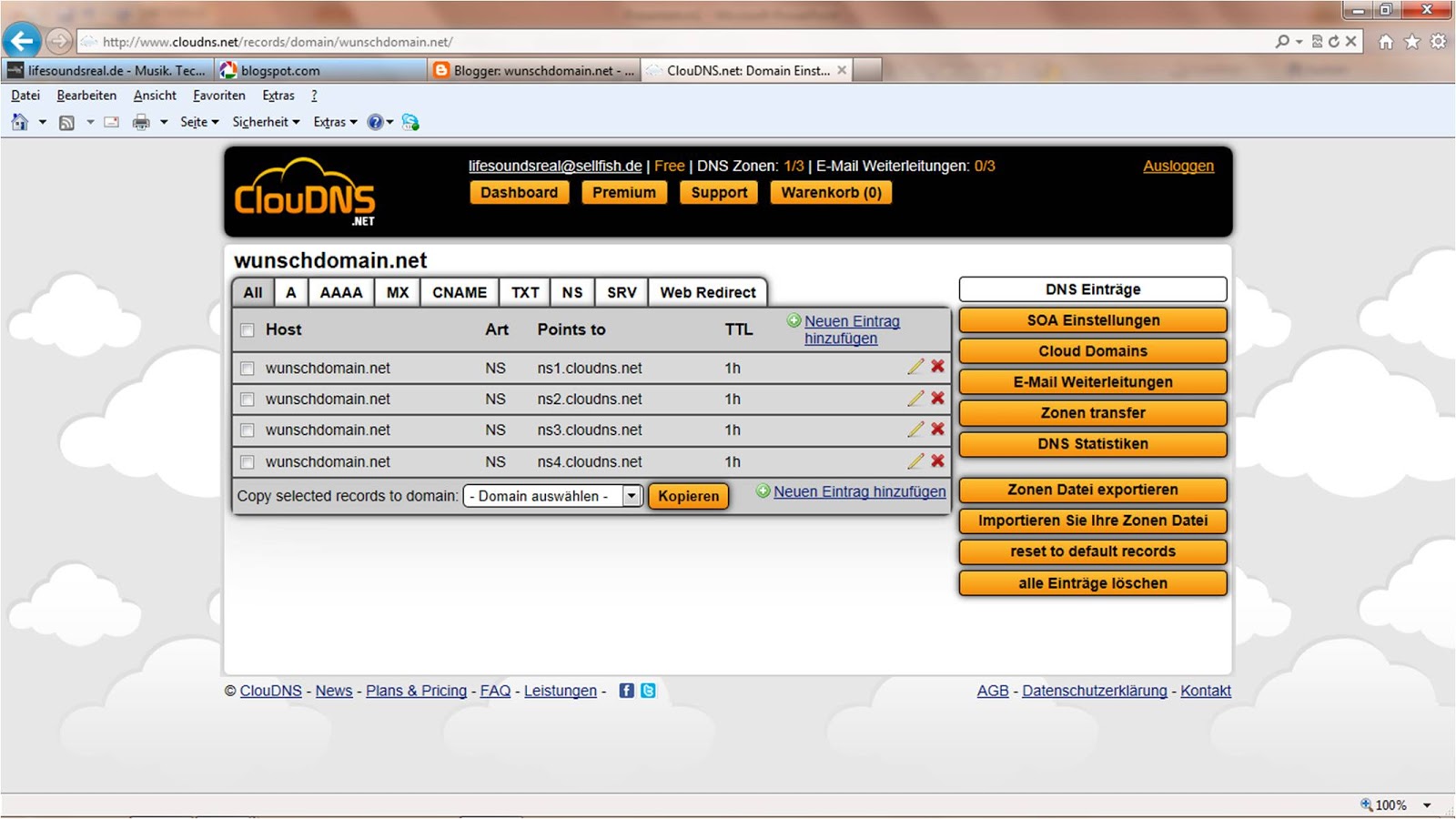
Task: Click the browser forward arrow
Action: (x=59, y=41)
